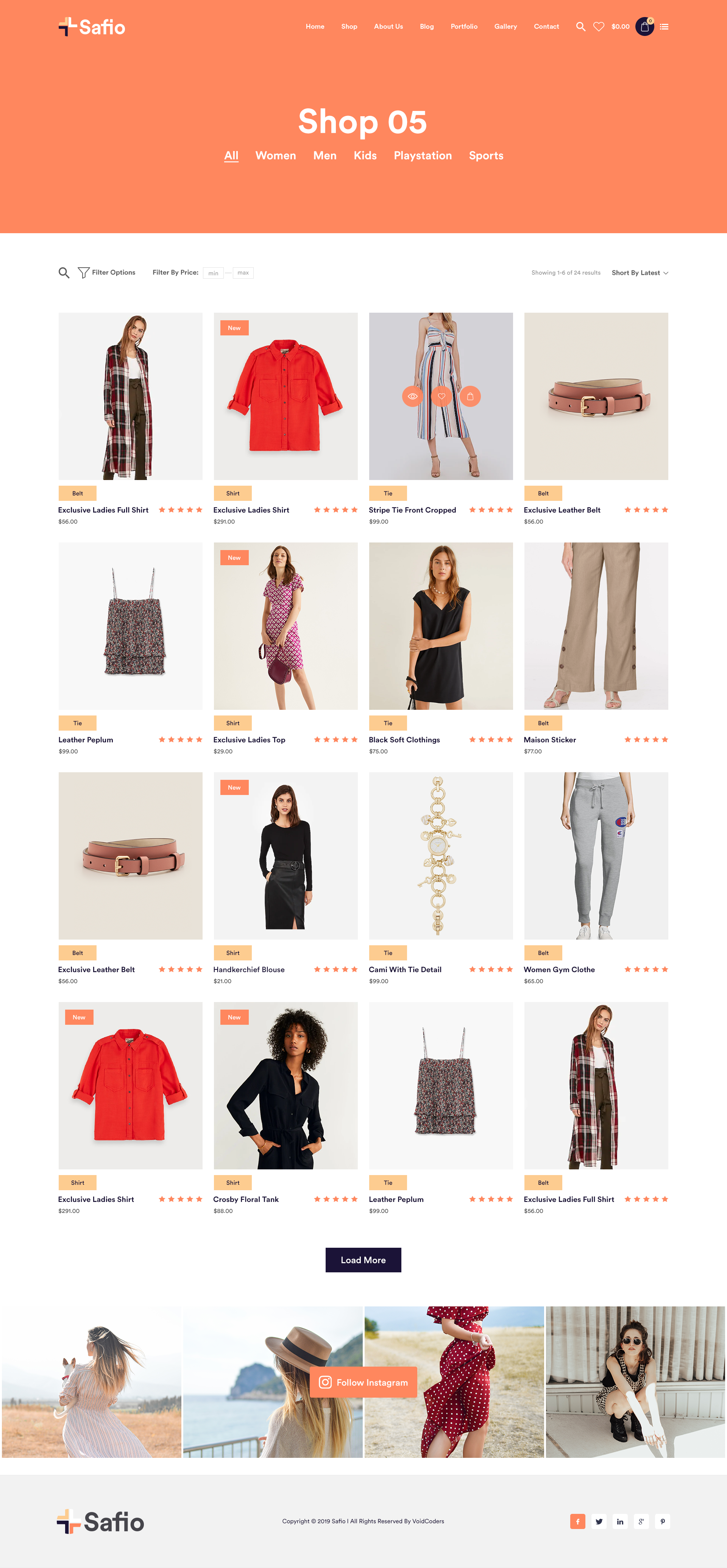Quick view Stripe Tie Front Cropped eye icon
The height and width of the screenshot is (1568, 727).
click(412, 396)
